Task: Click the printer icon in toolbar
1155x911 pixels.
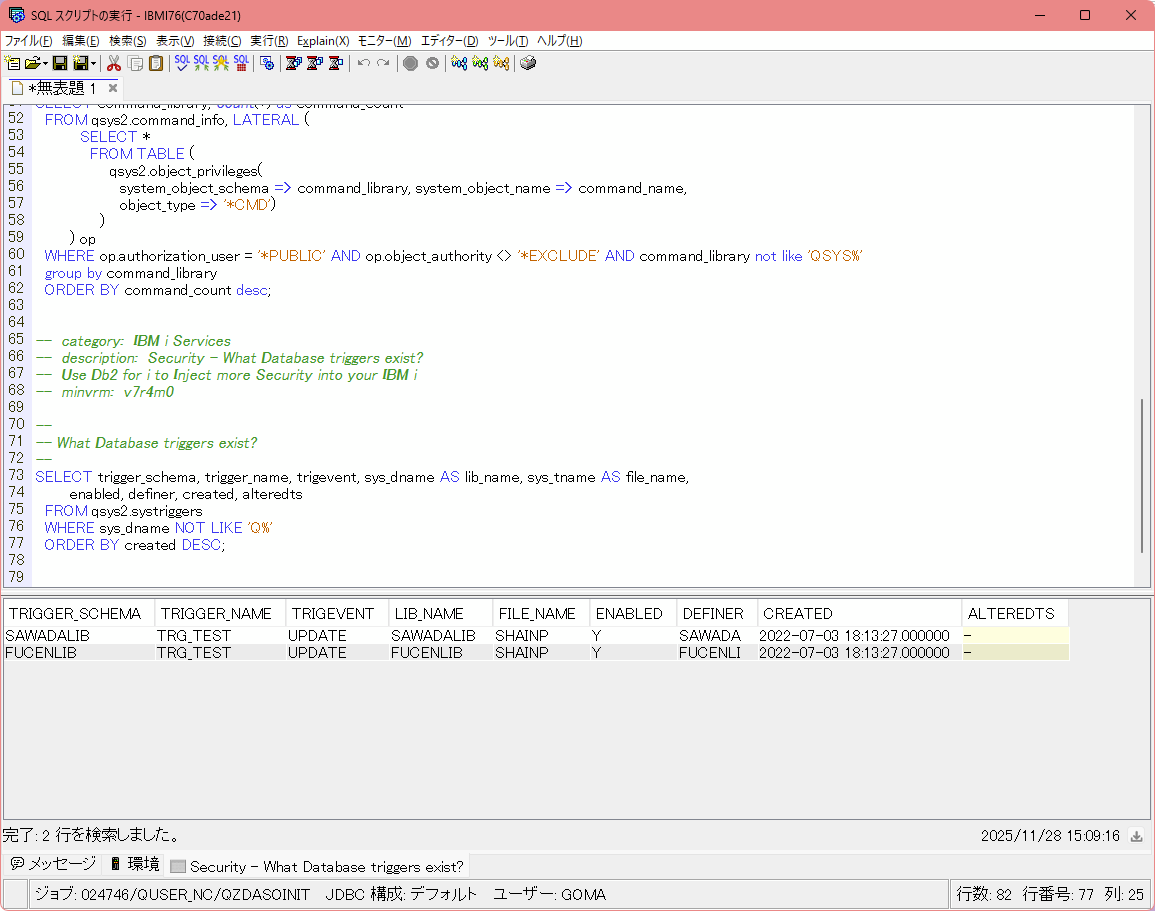Action: click(x=528, y=63)
